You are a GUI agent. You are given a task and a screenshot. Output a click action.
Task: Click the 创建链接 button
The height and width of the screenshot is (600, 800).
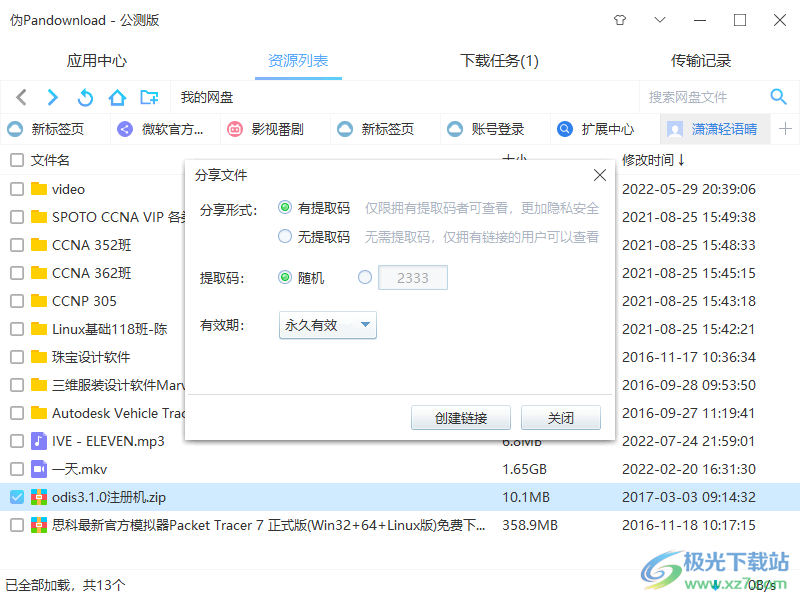[461, 417]
